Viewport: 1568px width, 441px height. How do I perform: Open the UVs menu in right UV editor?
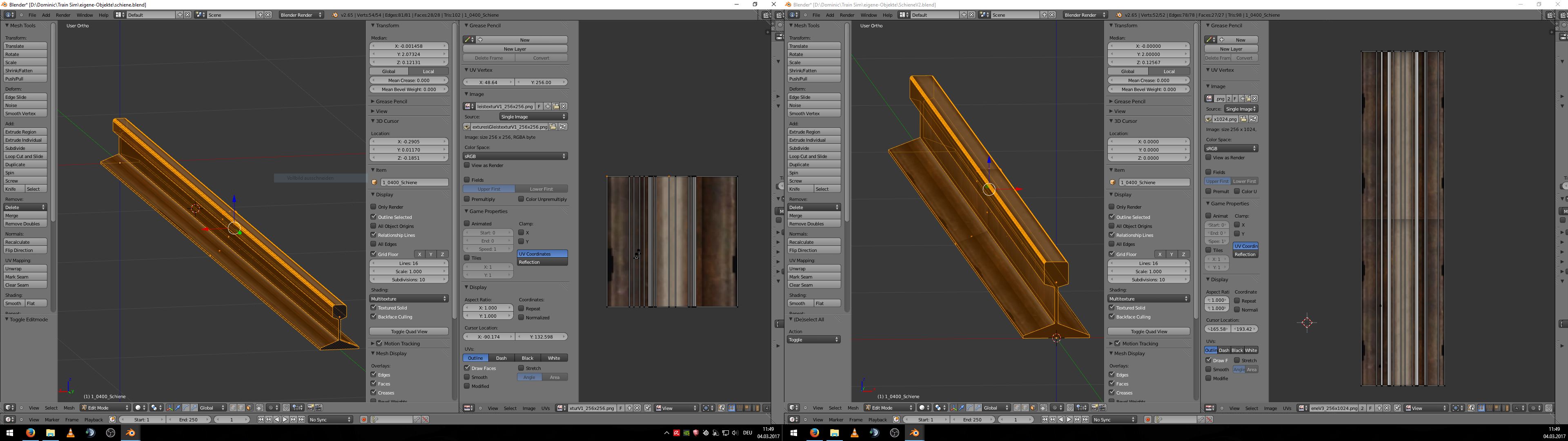1287,408
